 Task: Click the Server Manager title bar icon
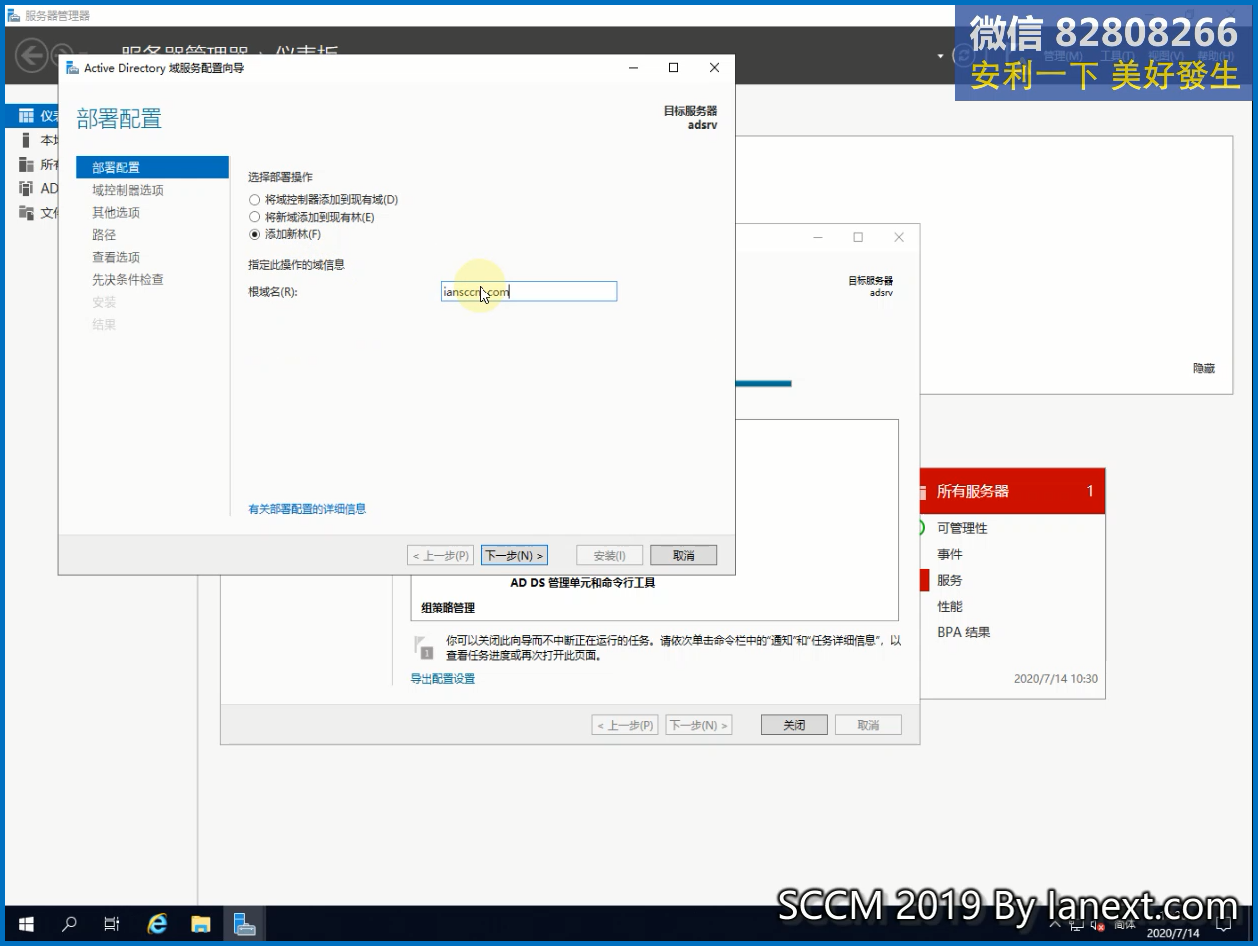point(14,15)
